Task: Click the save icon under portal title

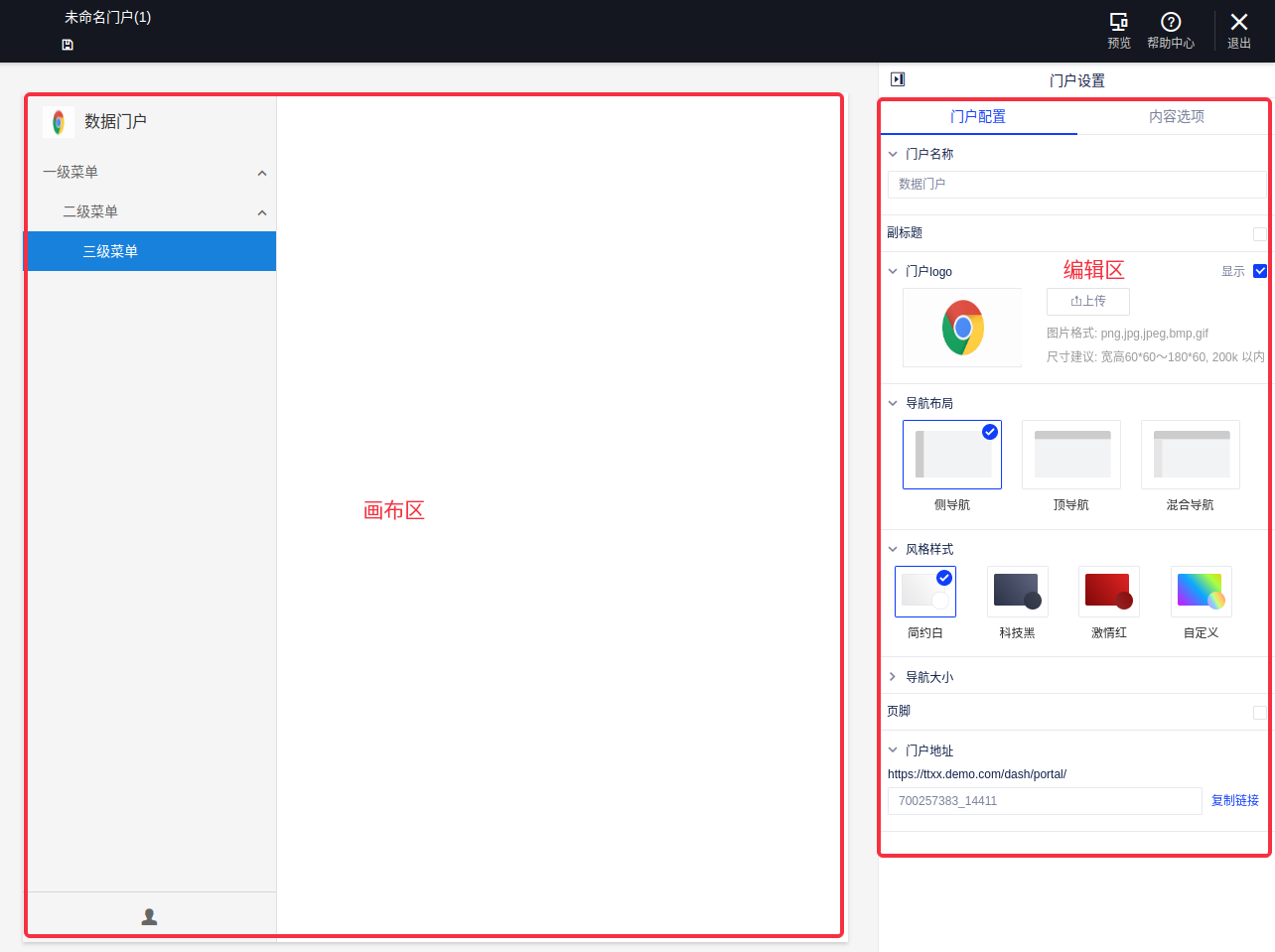Action: coord(68,45)
